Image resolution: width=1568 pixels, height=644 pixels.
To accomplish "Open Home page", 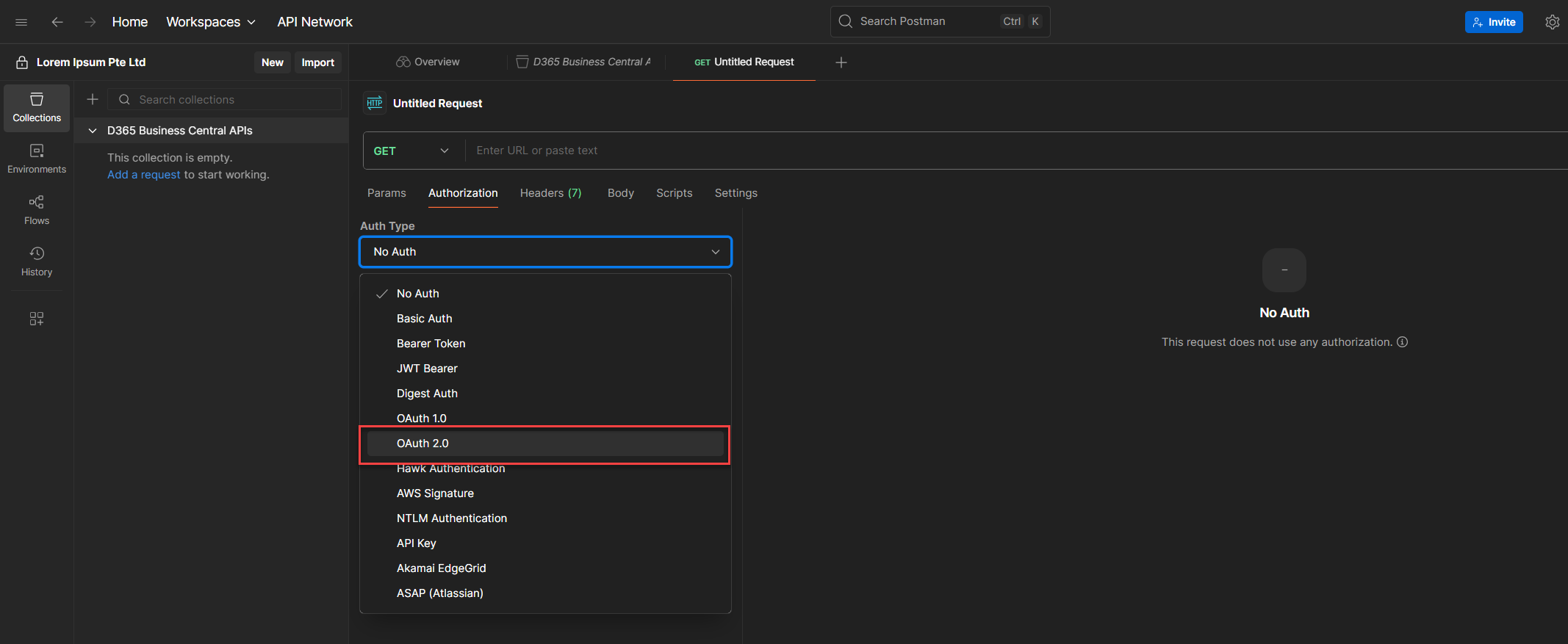I will (x=130, y=22).
